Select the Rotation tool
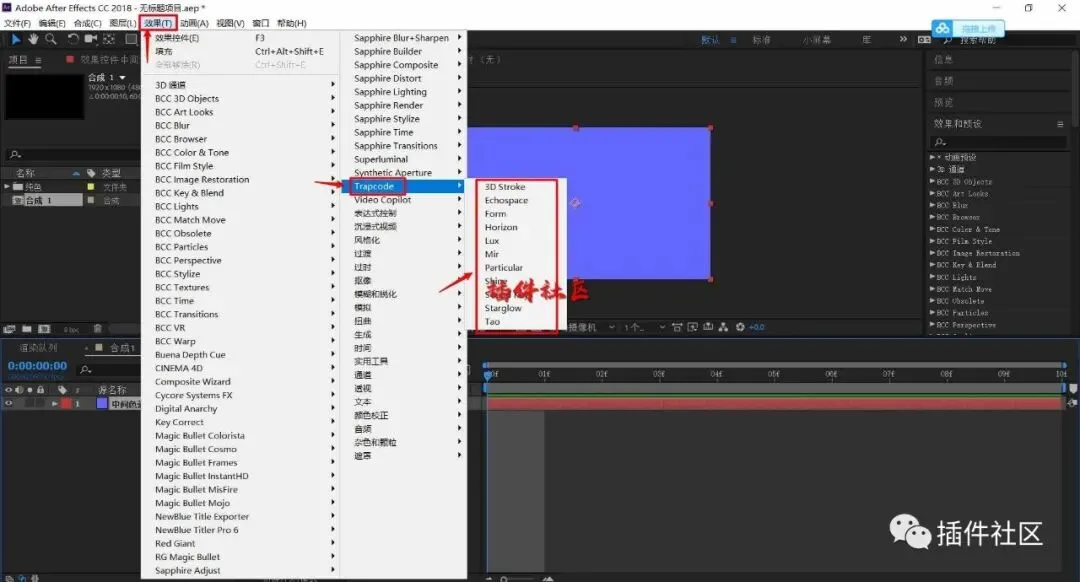Screen dimensions: 1080x582 73,39
